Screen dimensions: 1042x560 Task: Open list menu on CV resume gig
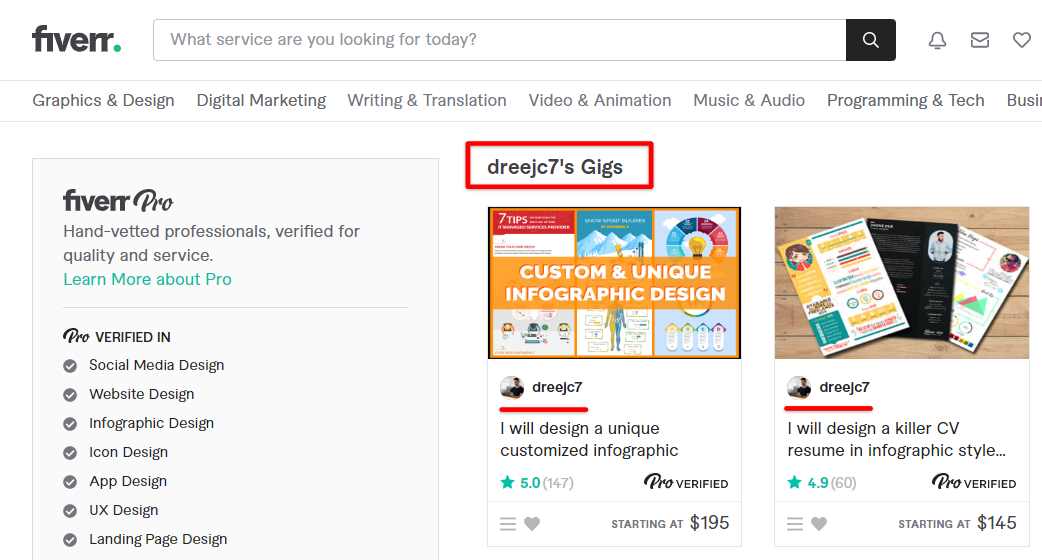795,524
